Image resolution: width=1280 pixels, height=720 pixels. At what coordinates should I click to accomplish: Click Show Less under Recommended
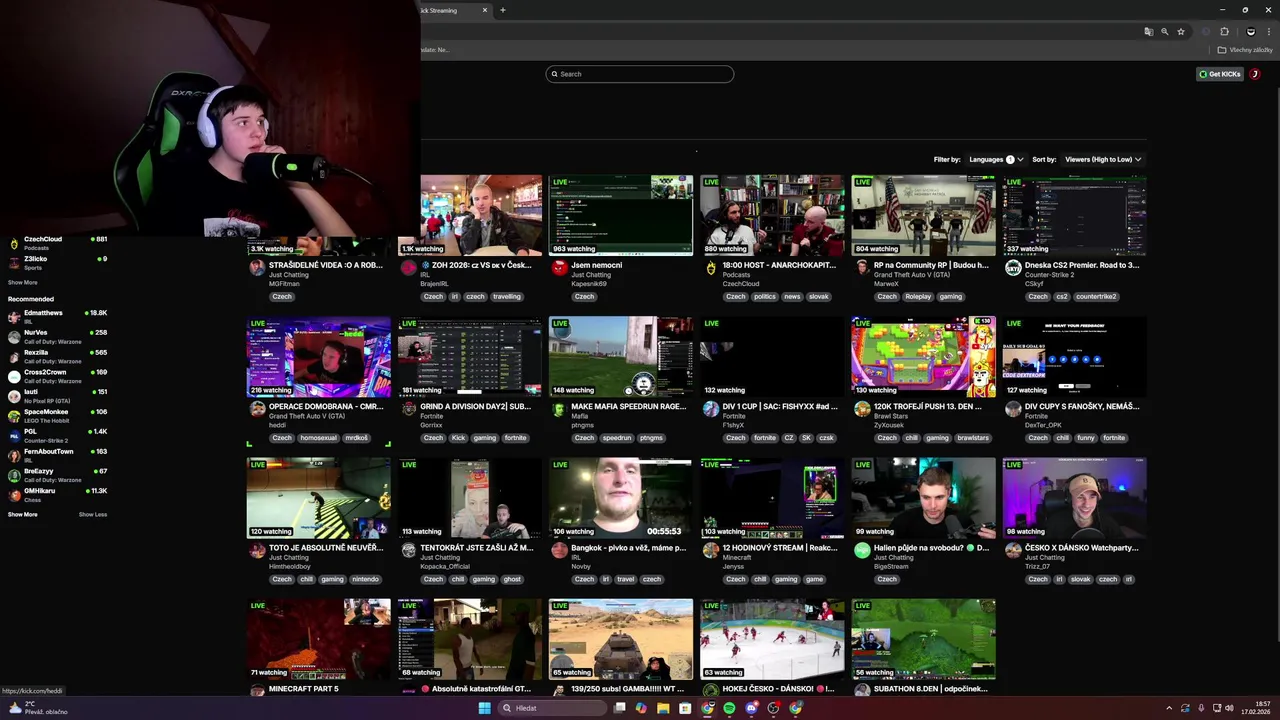(93, 514)
